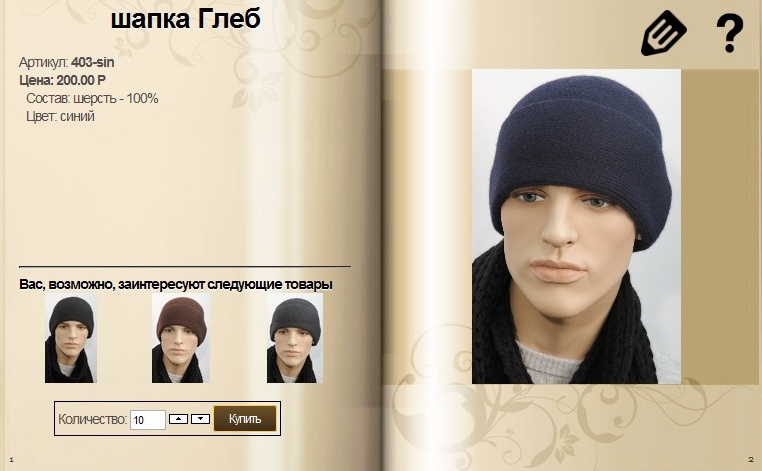Click the recommended products heading

click(176, 284)
